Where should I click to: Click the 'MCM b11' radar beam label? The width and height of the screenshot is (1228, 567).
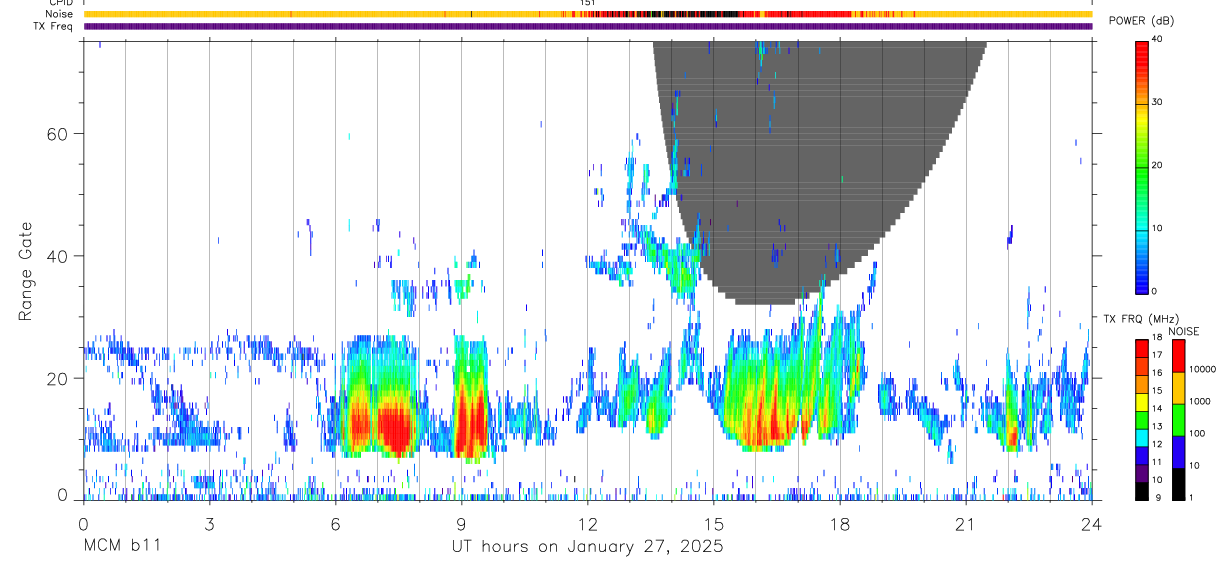[x=121, y=546]
